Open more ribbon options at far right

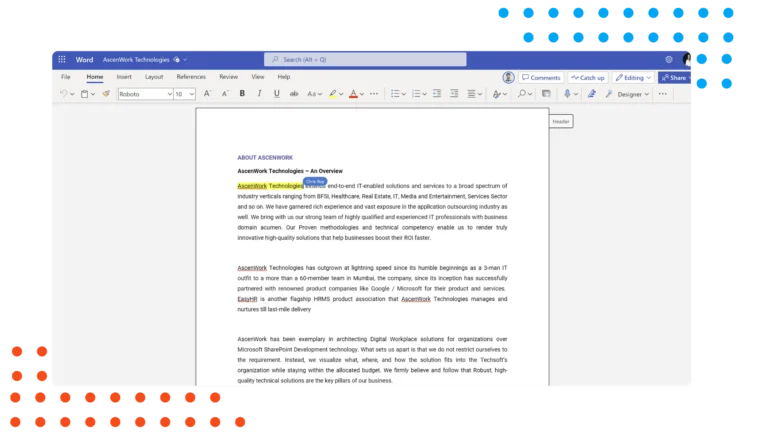point(663,94)
